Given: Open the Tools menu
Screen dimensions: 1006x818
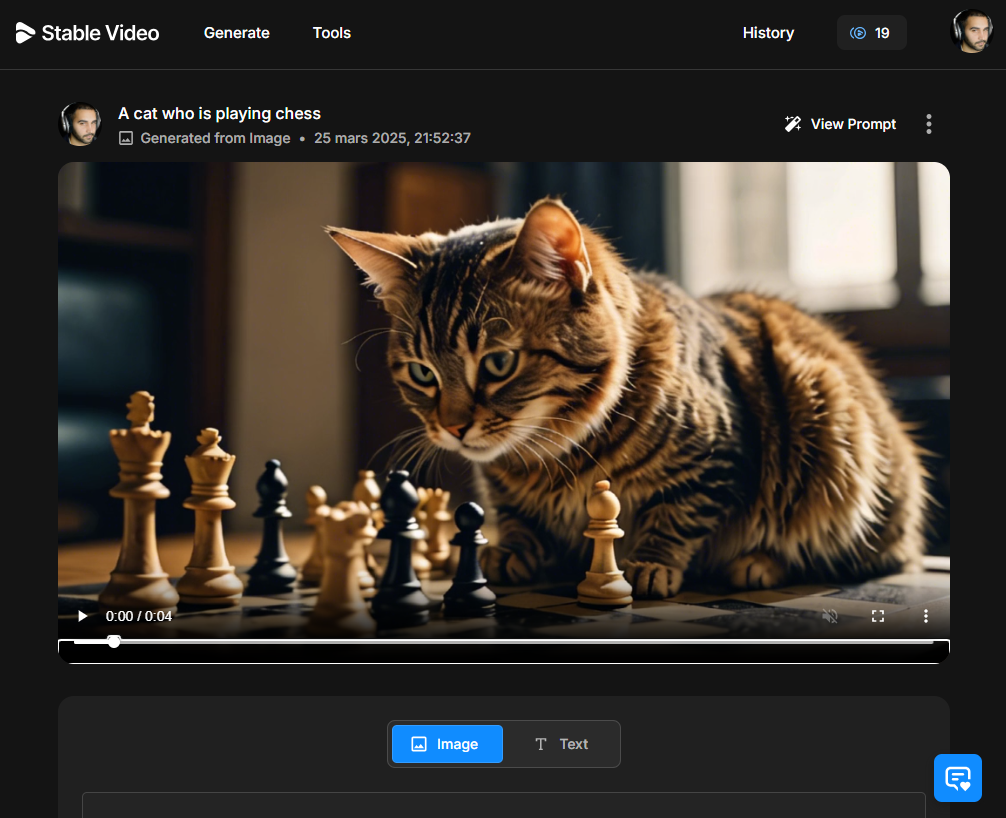Looking at the screenshot, I should [331, 33].
